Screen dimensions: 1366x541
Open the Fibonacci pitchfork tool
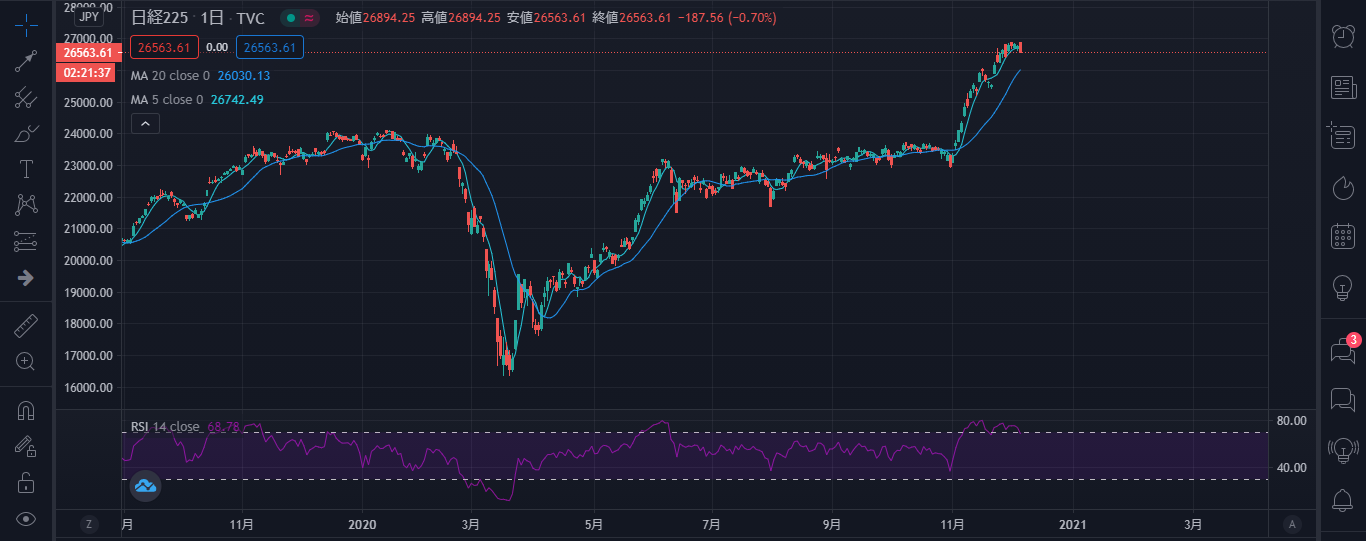26,97
